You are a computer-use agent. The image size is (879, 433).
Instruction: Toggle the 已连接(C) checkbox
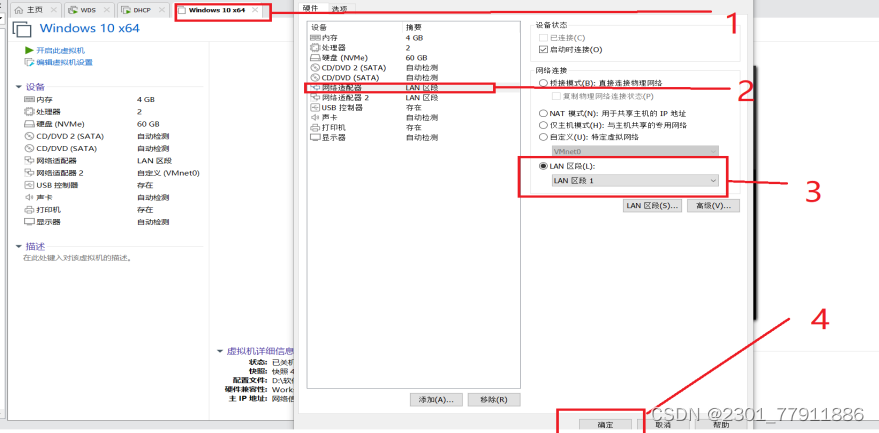(x=542, y=38)
